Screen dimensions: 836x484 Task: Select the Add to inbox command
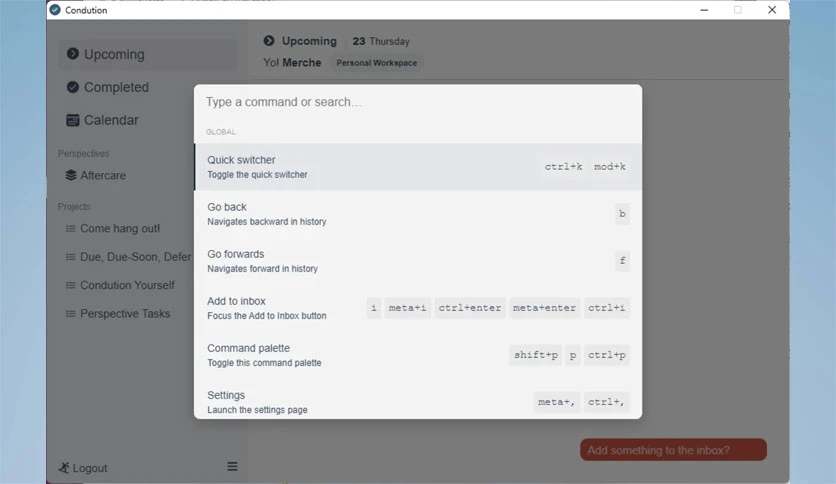[x=418, y=308]
